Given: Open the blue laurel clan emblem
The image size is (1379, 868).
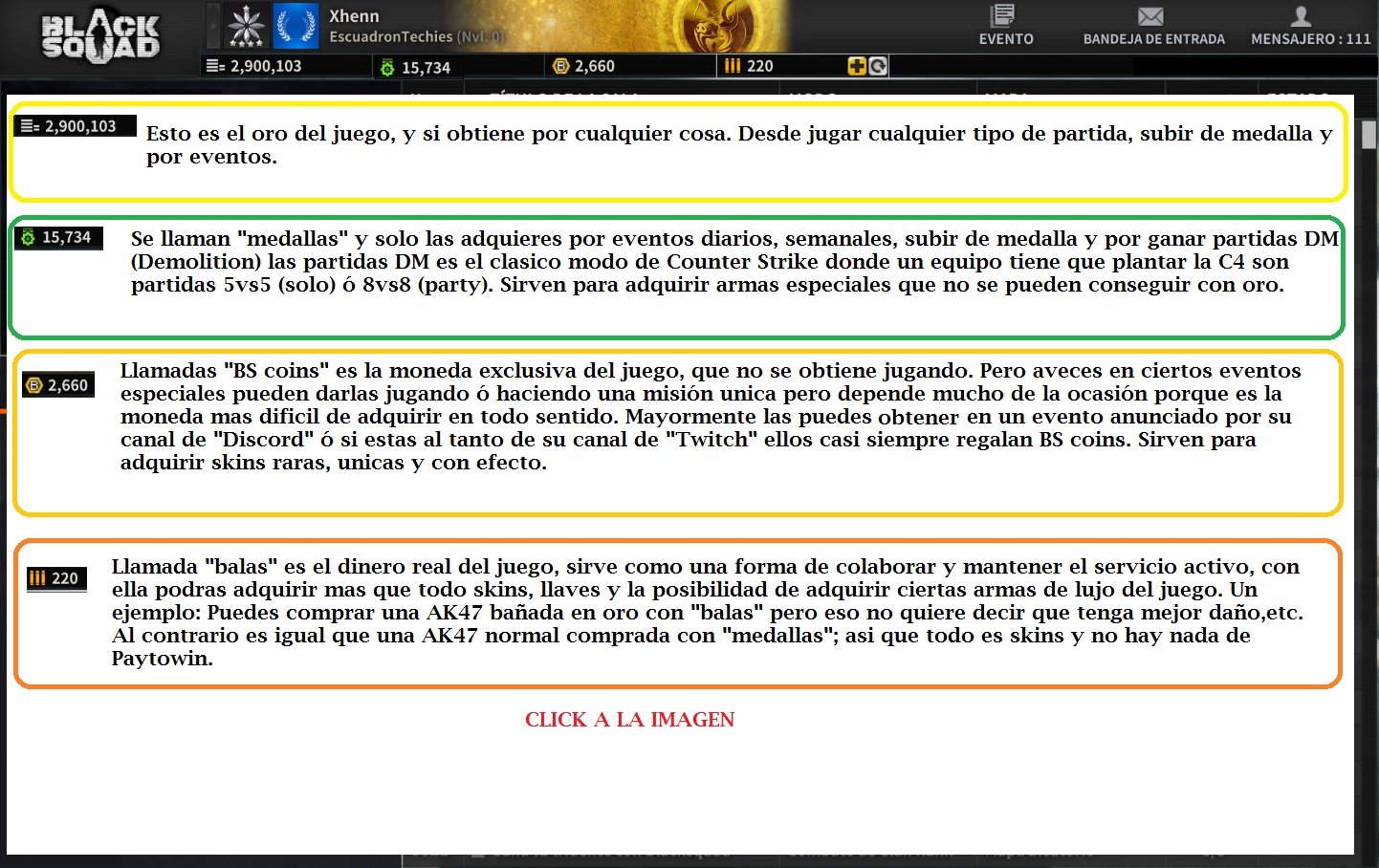Looking at the screenshot, I should [x=295, y=26].
